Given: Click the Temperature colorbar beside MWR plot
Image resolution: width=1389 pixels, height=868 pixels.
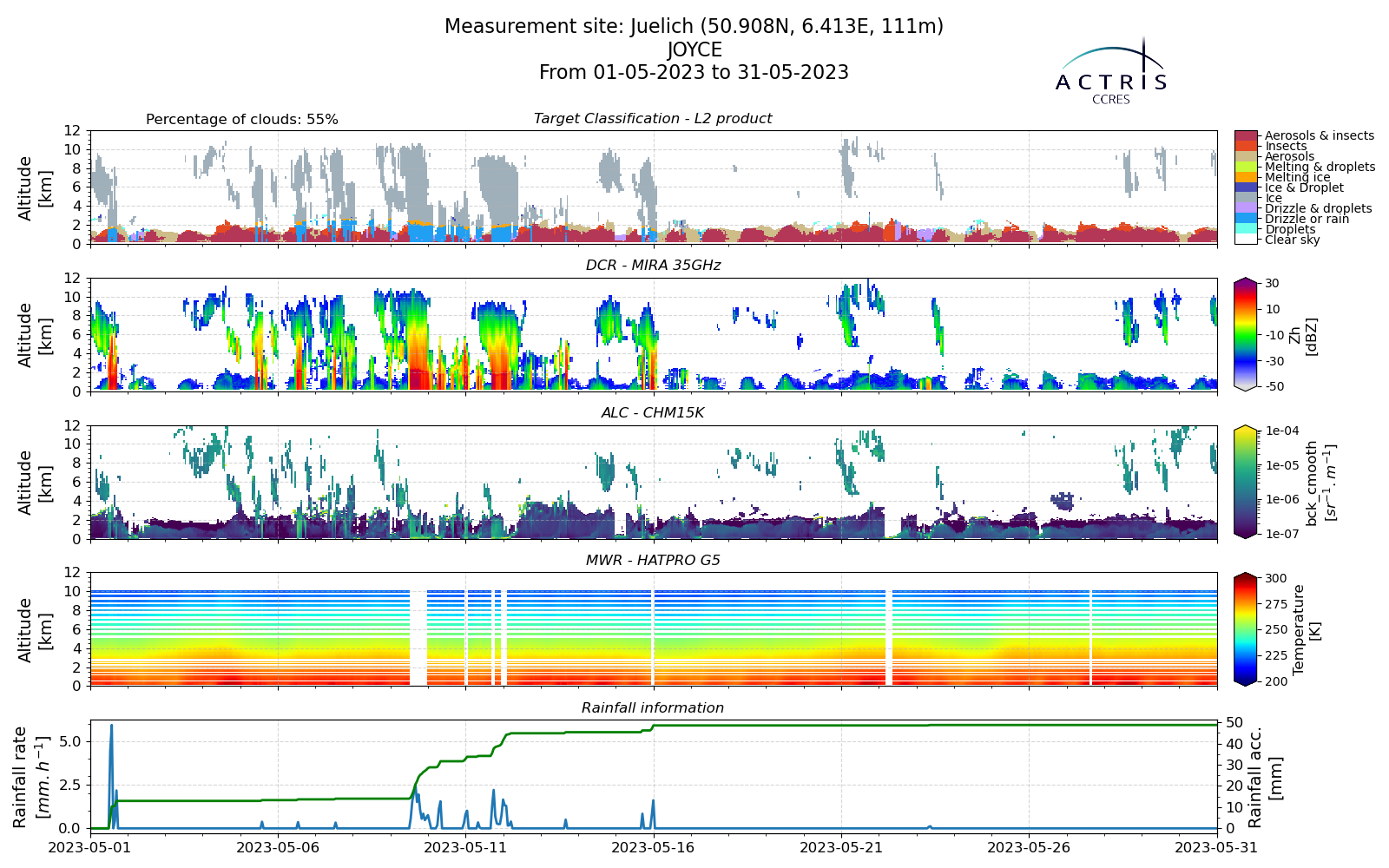Looking at the screenshot, I should 1246,629.
